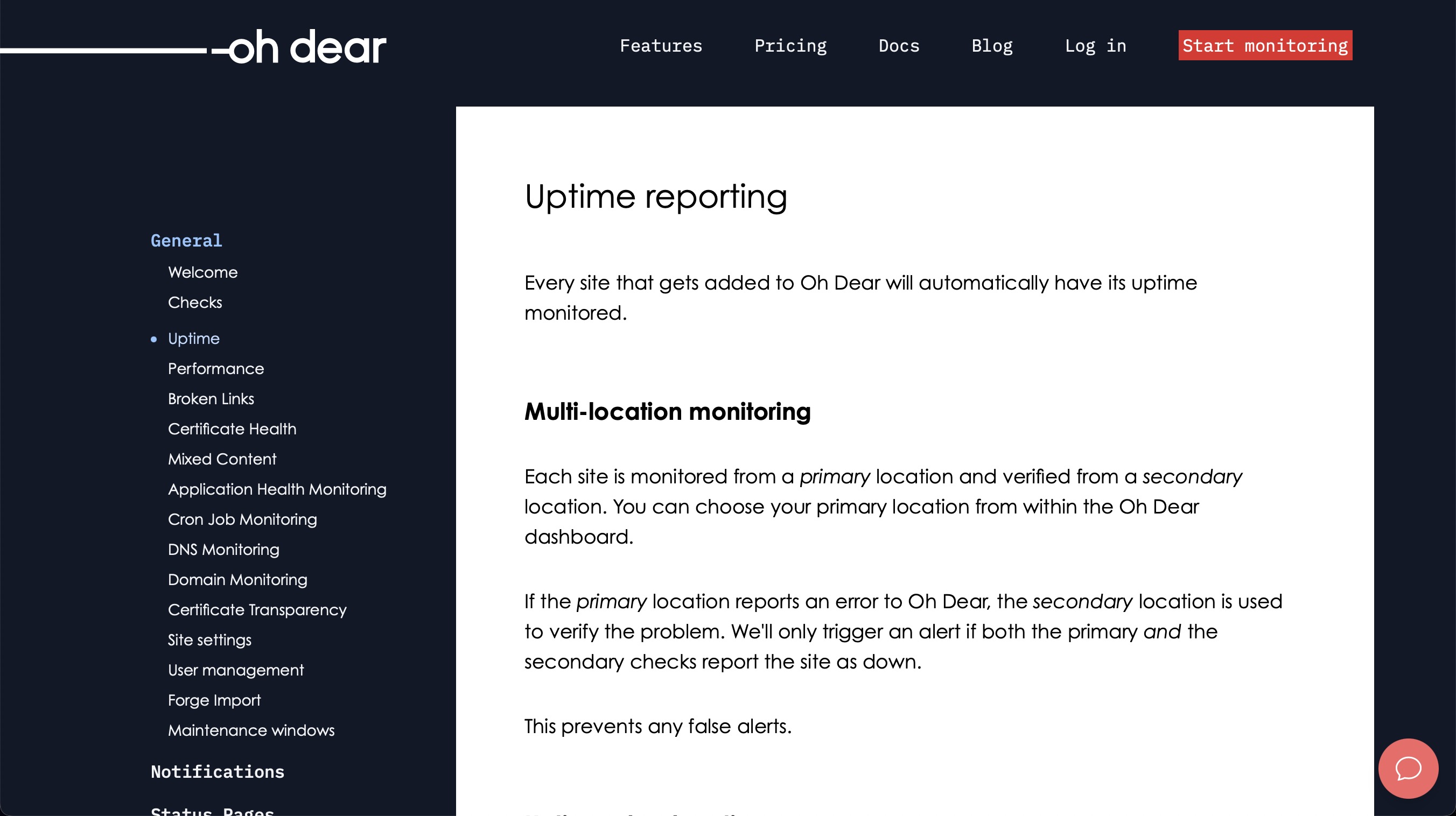Navigate to Pricing menu item
The image size is (1456, 816).
click(x=791, y=45)
